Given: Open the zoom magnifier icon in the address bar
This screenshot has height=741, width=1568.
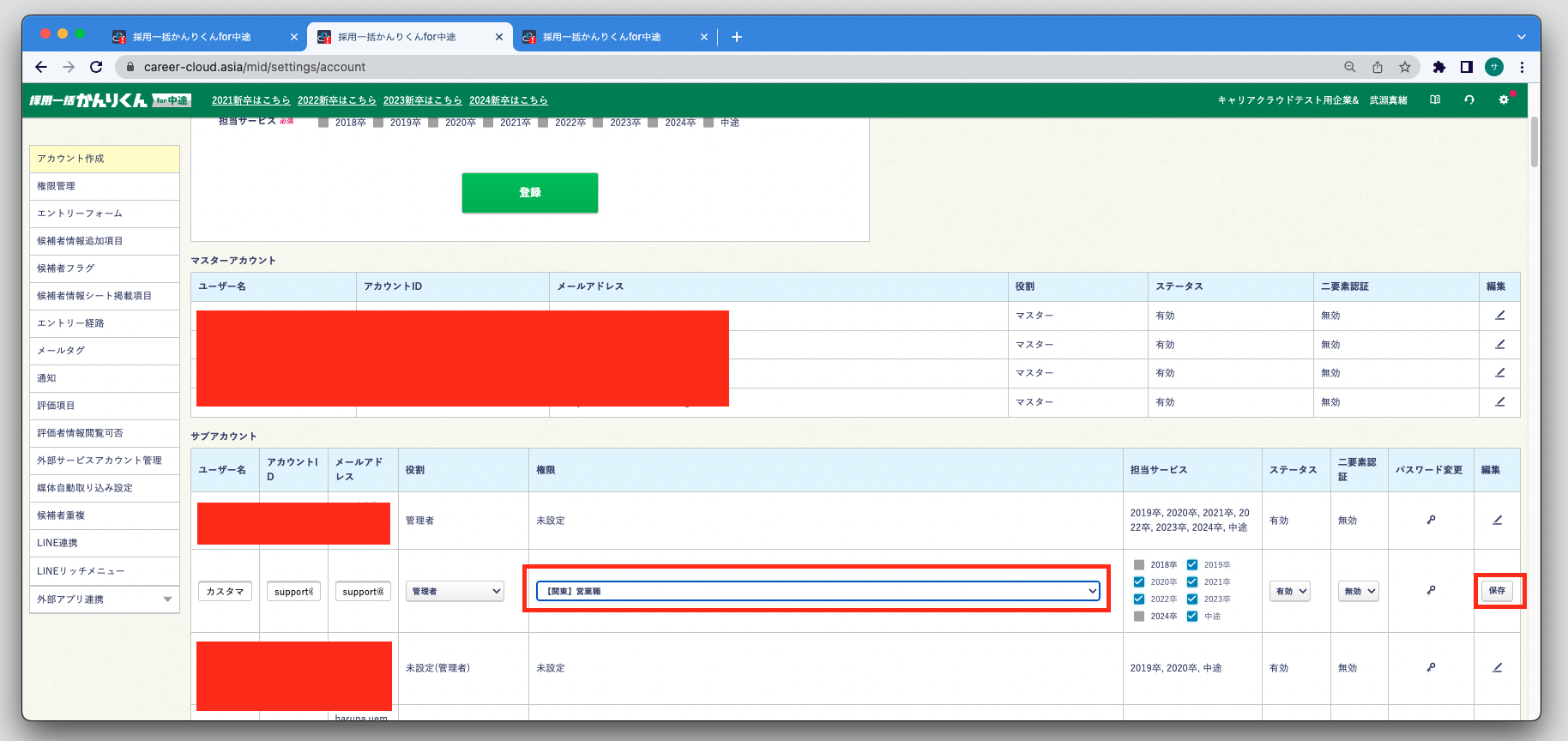Looking at the screenshot, I should (1350, 67).
